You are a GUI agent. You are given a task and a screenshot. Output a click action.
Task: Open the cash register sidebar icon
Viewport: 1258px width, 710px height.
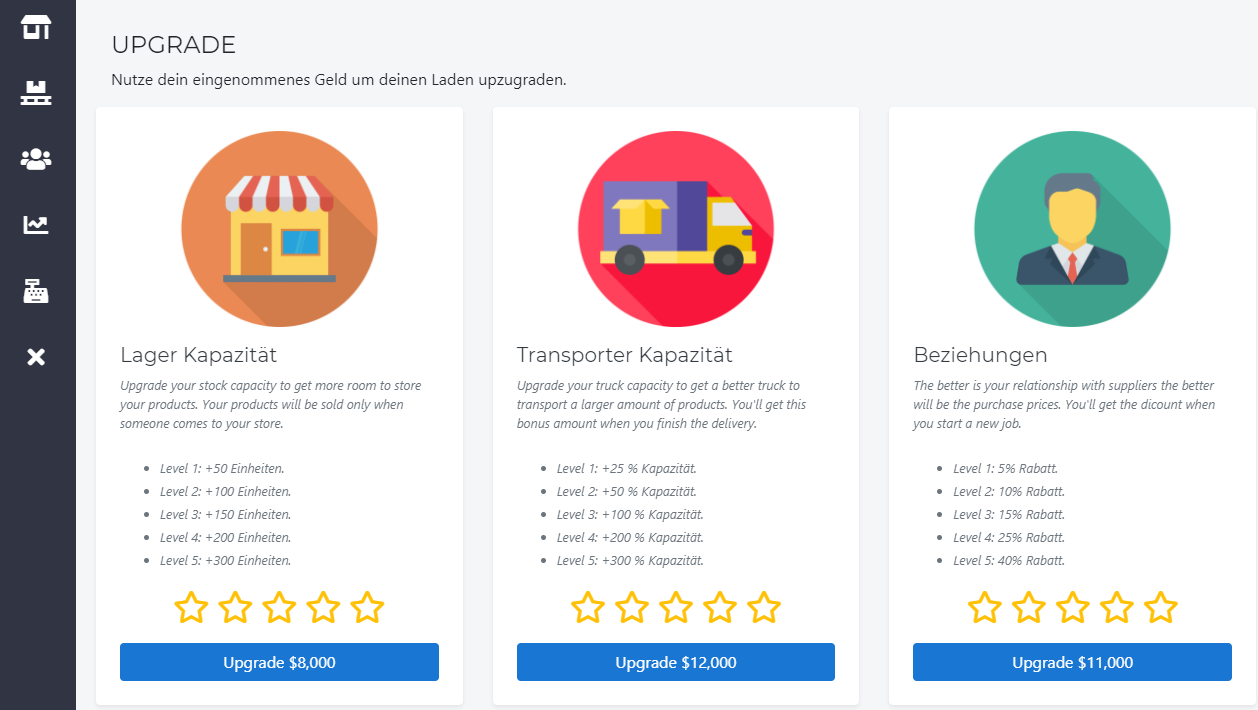36,291
